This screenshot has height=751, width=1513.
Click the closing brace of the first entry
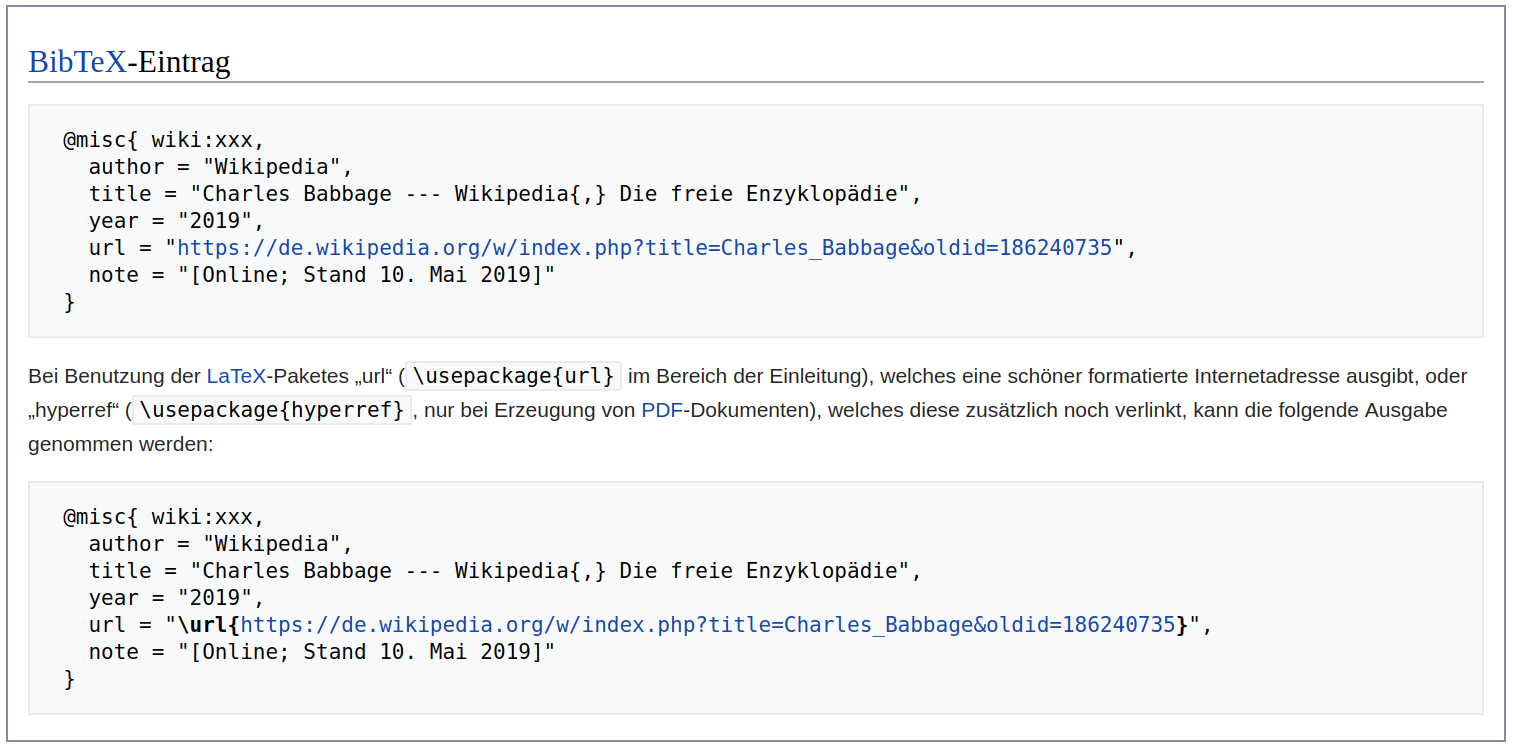pos(68,301)
